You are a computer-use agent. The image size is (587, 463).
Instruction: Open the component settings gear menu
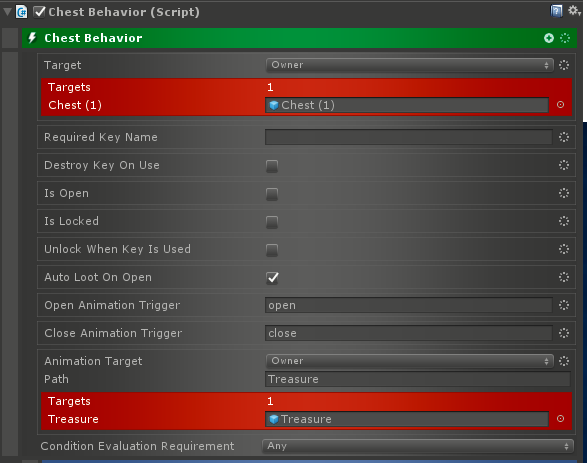(x=574, y=10)
